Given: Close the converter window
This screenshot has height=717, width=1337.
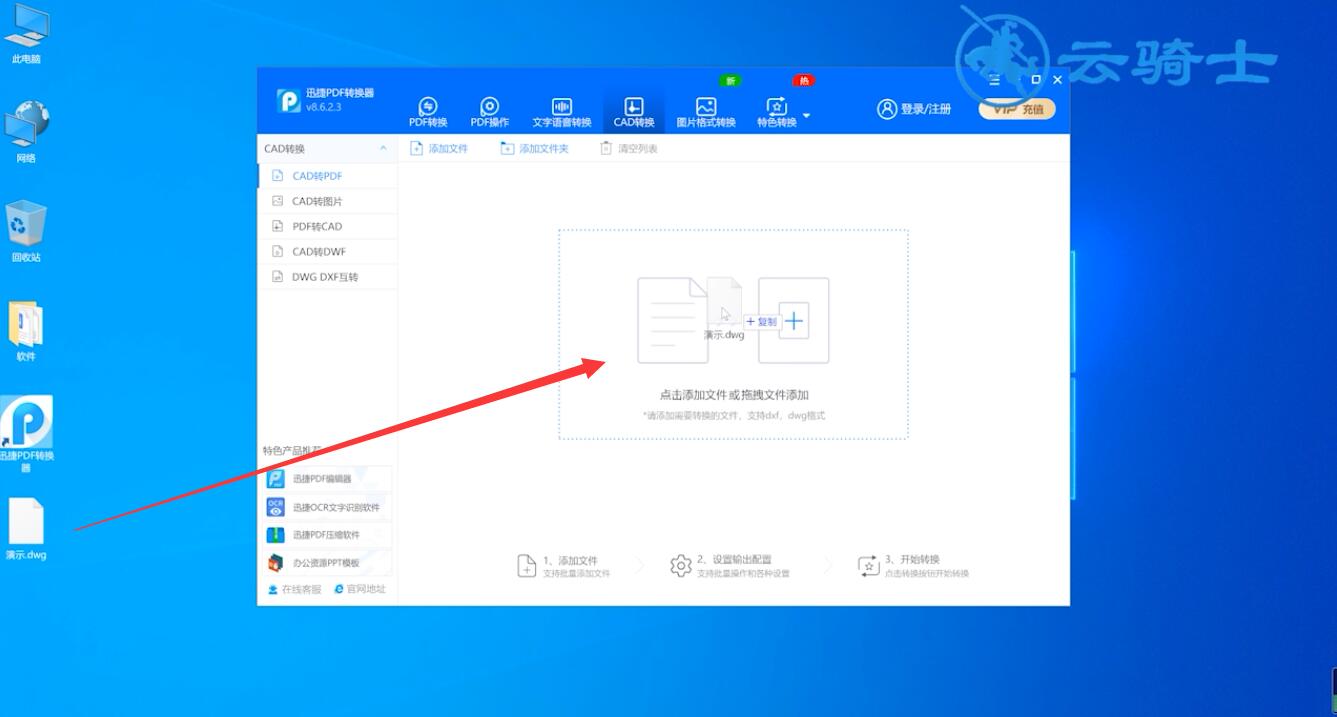Looking at the screenshot, I should click(x=1057, y=80).
